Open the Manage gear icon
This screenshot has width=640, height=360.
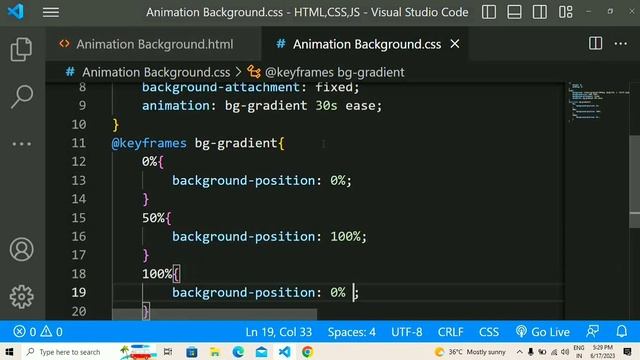point(21,297)
